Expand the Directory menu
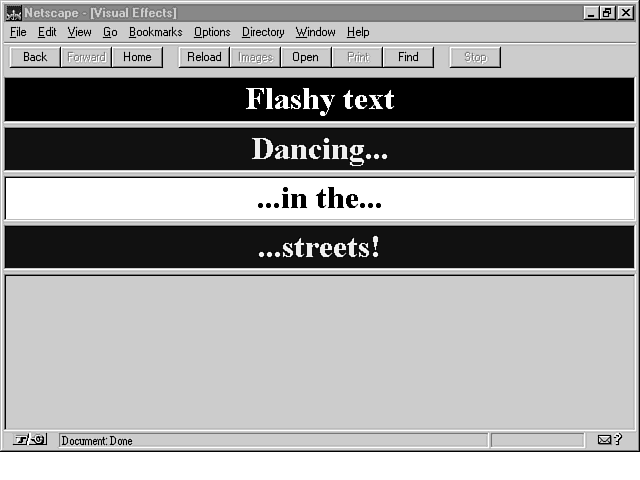The width and height of the screenshot is (640, 480). 263,32
